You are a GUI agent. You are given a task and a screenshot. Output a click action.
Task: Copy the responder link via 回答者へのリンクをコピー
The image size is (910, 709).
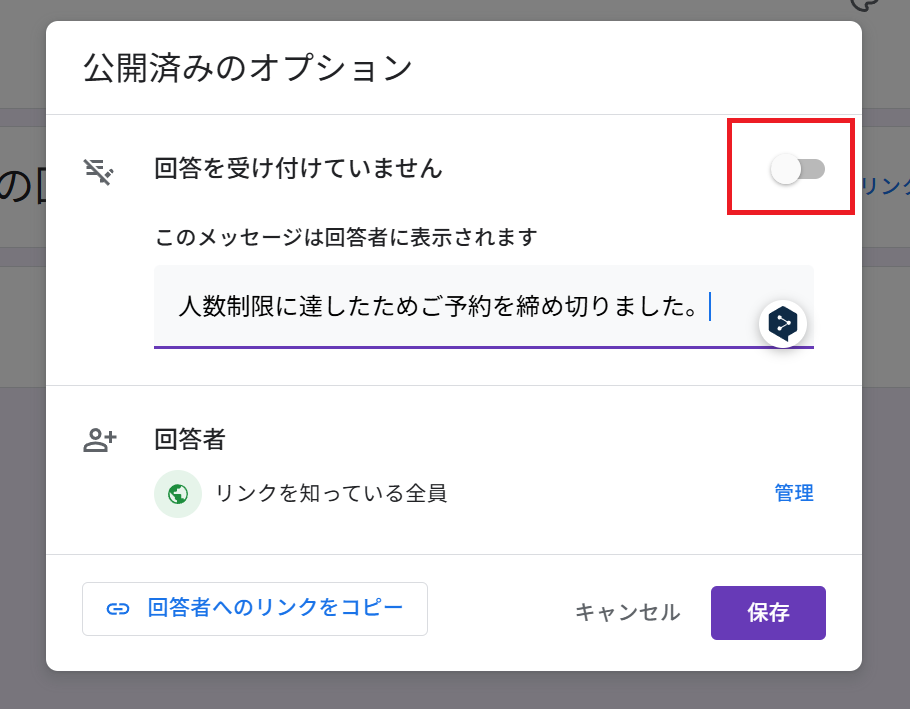(255, 609)
